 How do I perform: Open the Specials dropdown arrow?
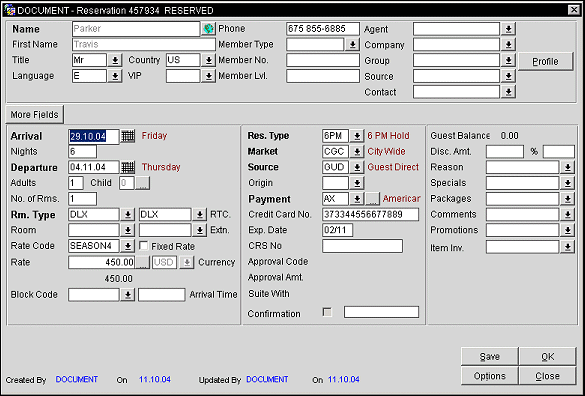(x=567, y=183)
